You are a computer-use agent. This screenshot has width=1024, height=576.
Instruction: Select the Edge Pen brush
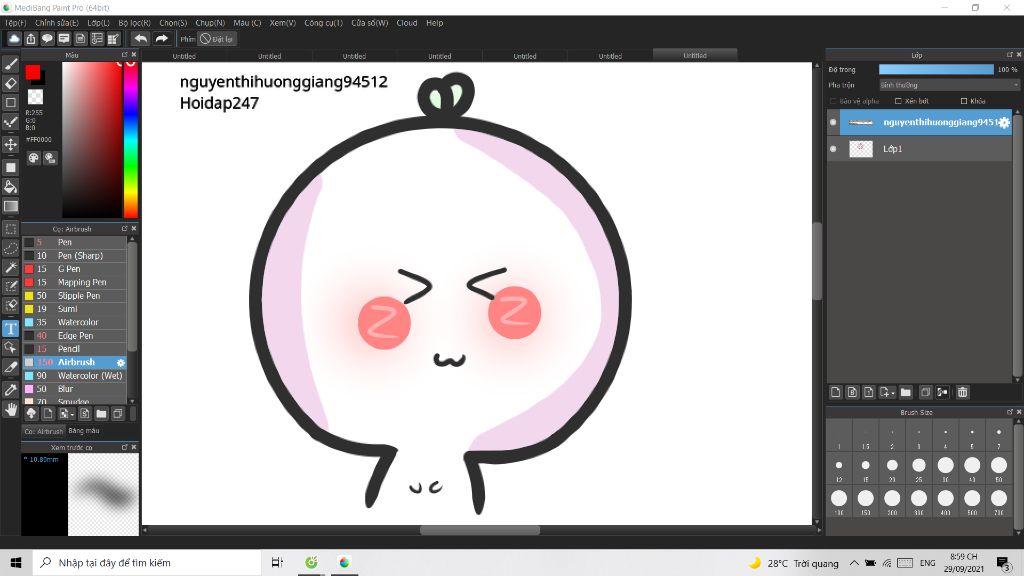coord(74,336)
